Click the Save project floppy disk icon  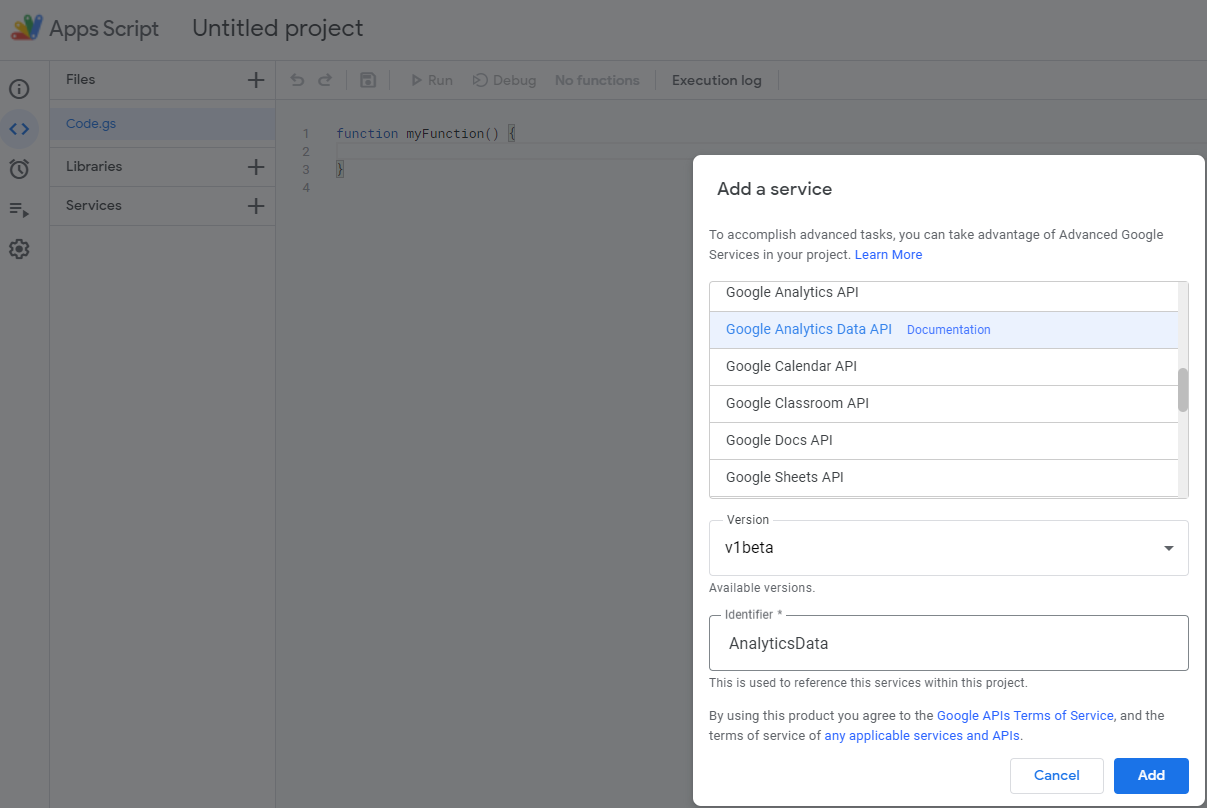coord(368,80)
